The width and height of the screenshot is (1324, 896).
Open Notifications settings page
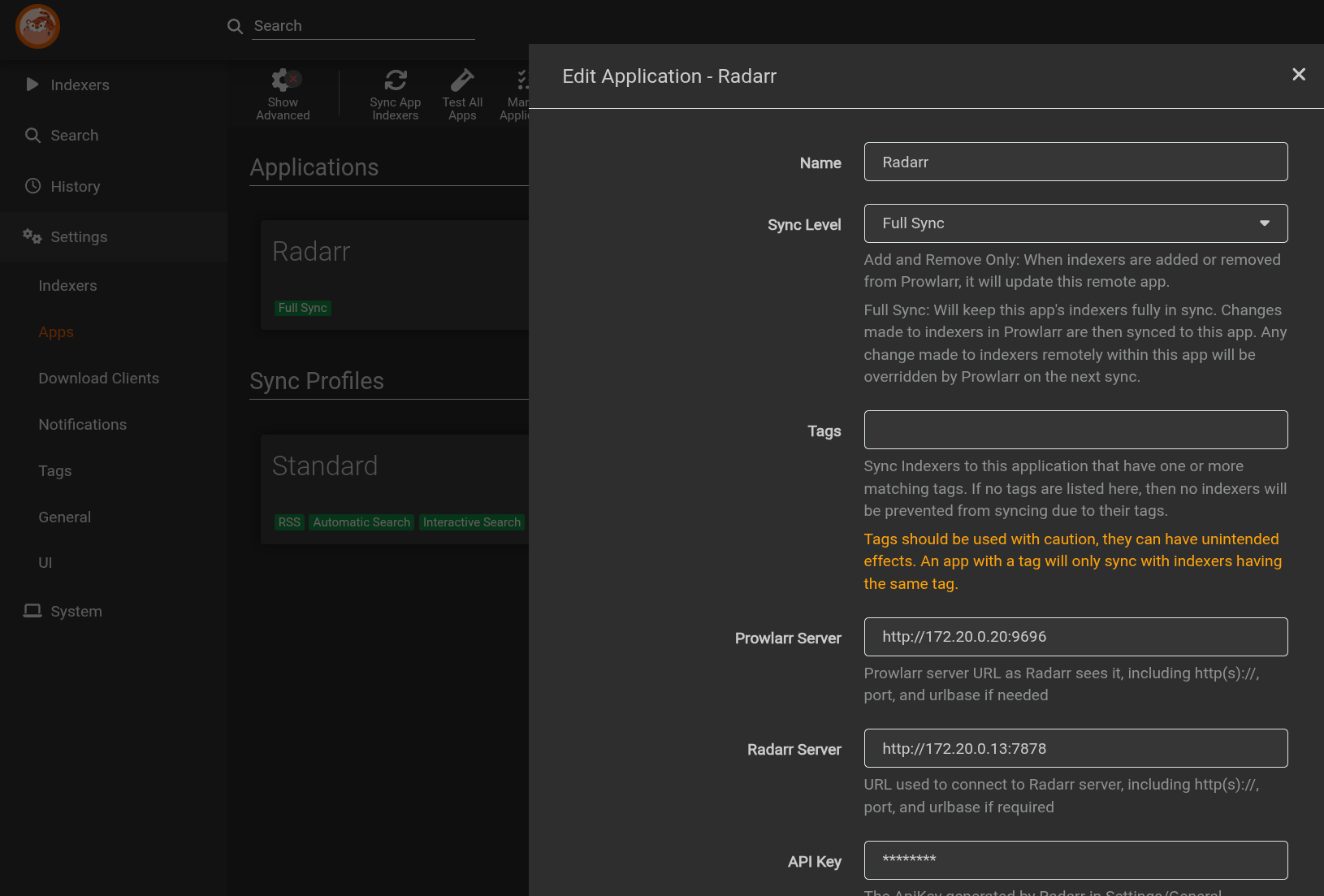click(82, 425)
